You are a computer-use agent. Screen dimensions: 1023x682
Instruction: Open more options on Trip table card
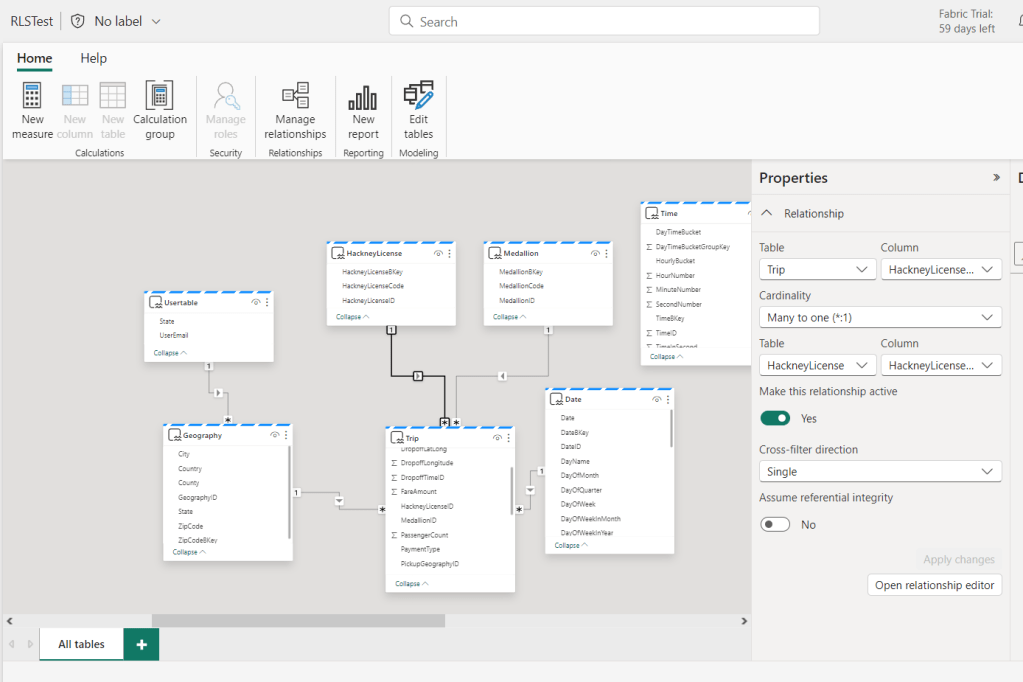[508, 438]
